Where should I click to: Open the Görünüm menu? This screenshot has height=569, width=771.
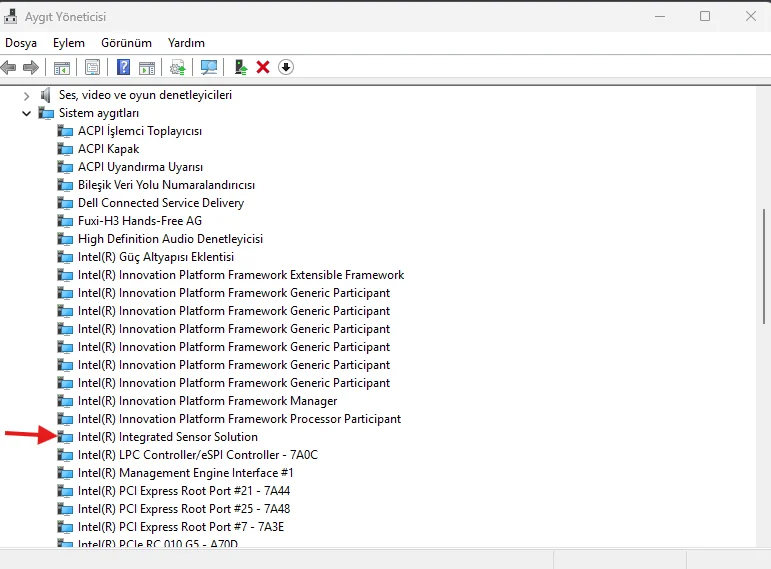(x=126, y=43)
